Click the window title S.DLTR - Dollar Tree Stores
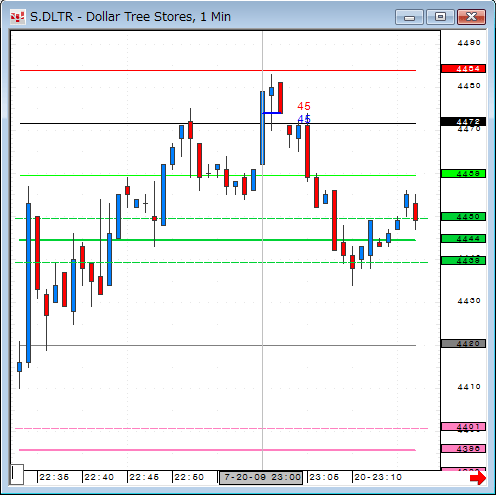 pyautogui.click(x=130, y=17)
